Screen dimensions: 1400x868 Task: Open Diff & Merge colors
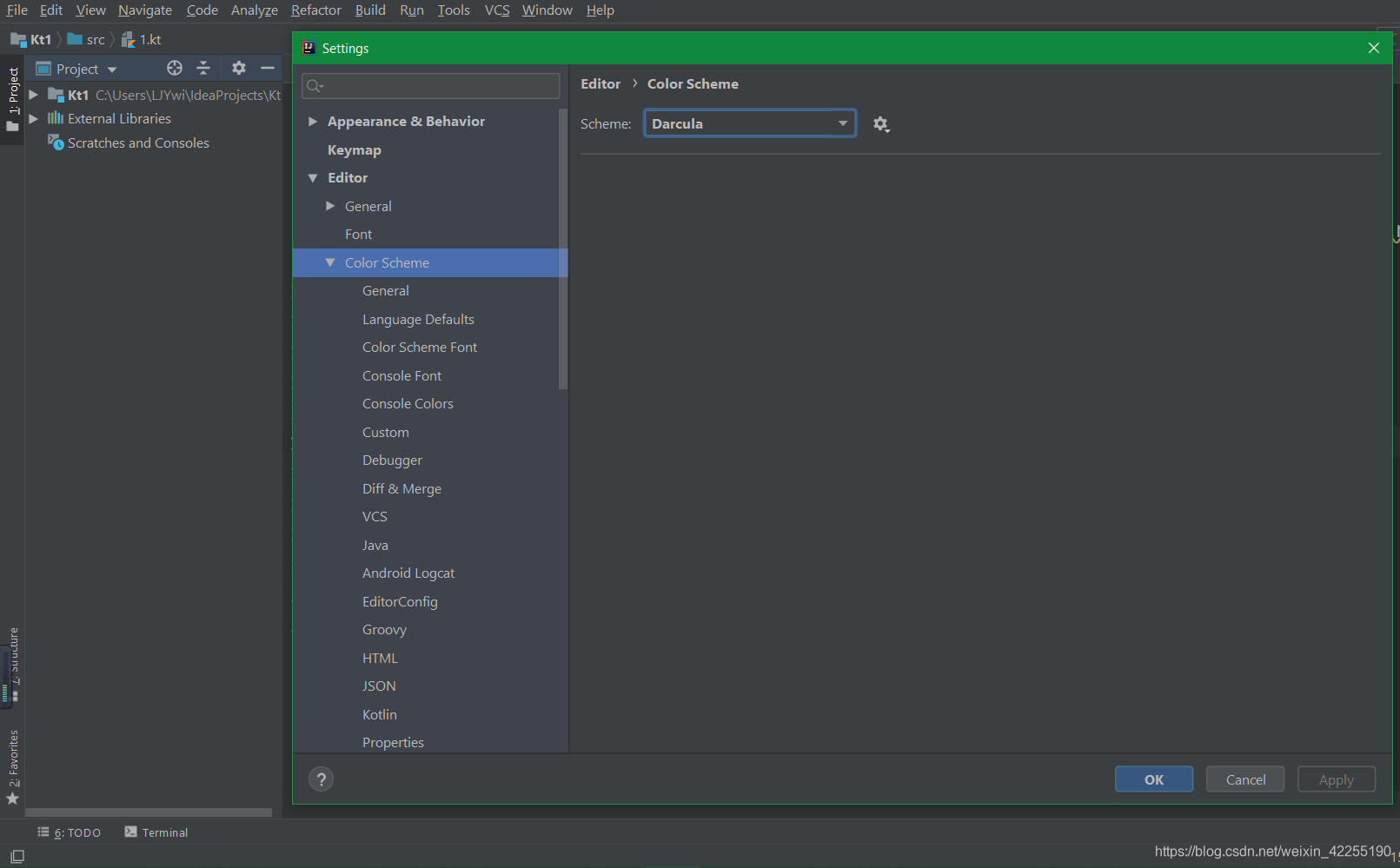(401, 489)
